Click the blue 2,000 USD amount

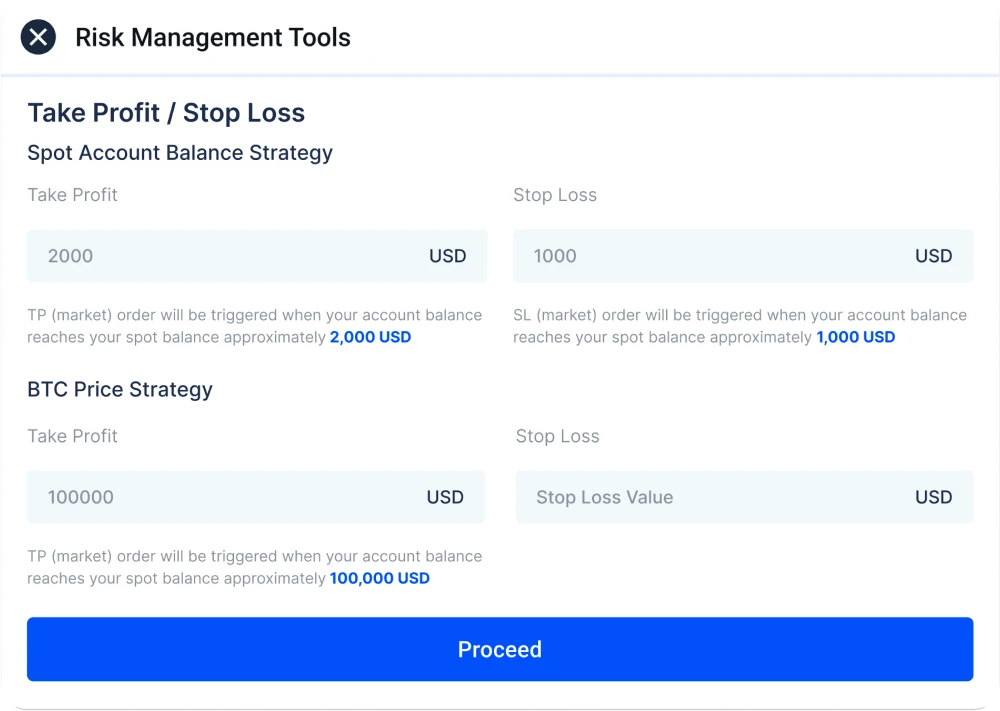click(370, 337)
